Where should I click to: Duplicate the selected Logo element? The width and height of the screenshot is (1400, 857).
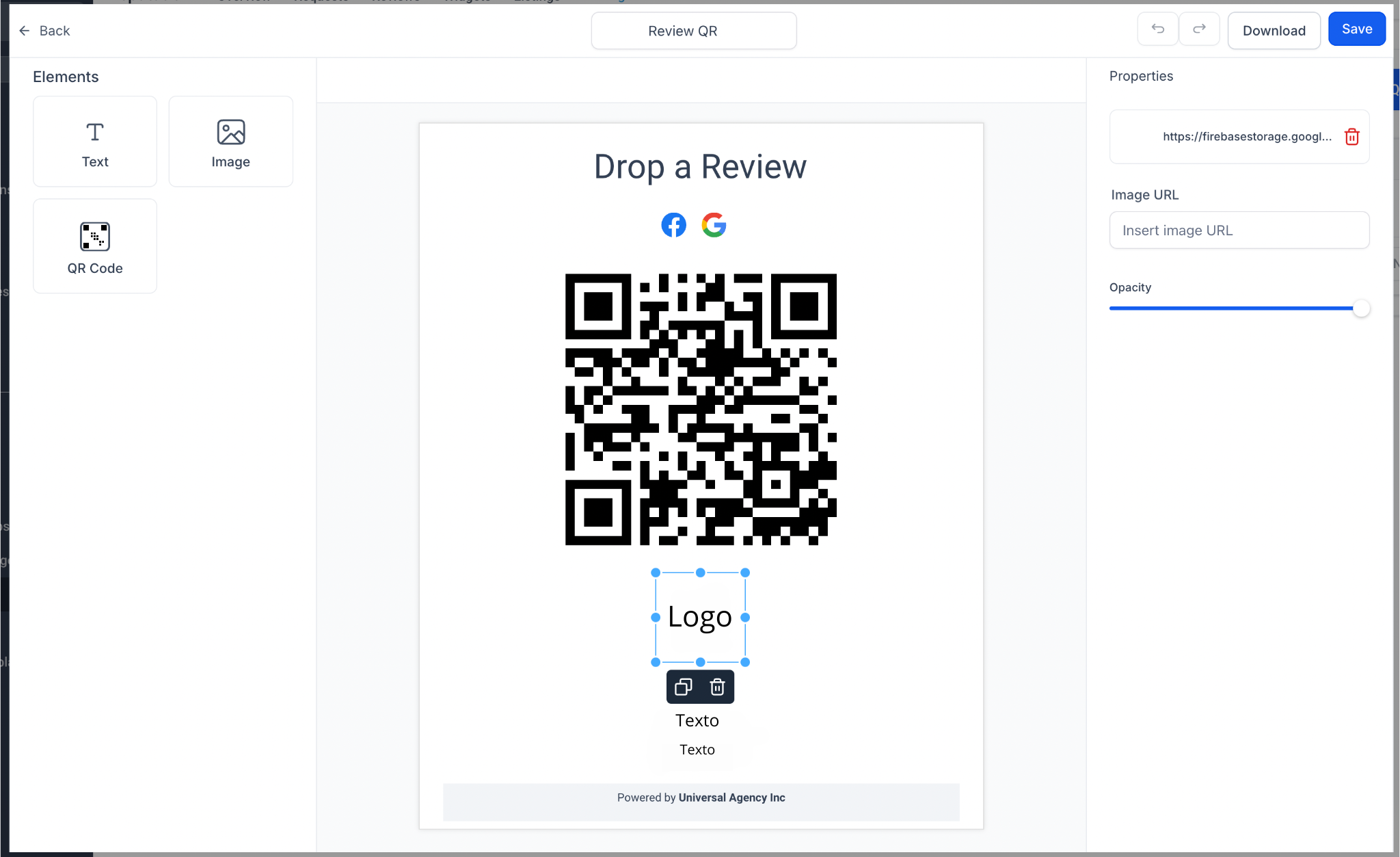pyautogui.click(x=684, y=687)
